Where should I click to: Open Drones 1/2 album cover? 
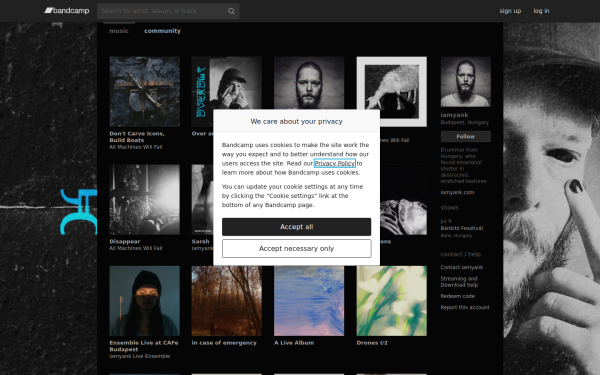tap(392, 301)
